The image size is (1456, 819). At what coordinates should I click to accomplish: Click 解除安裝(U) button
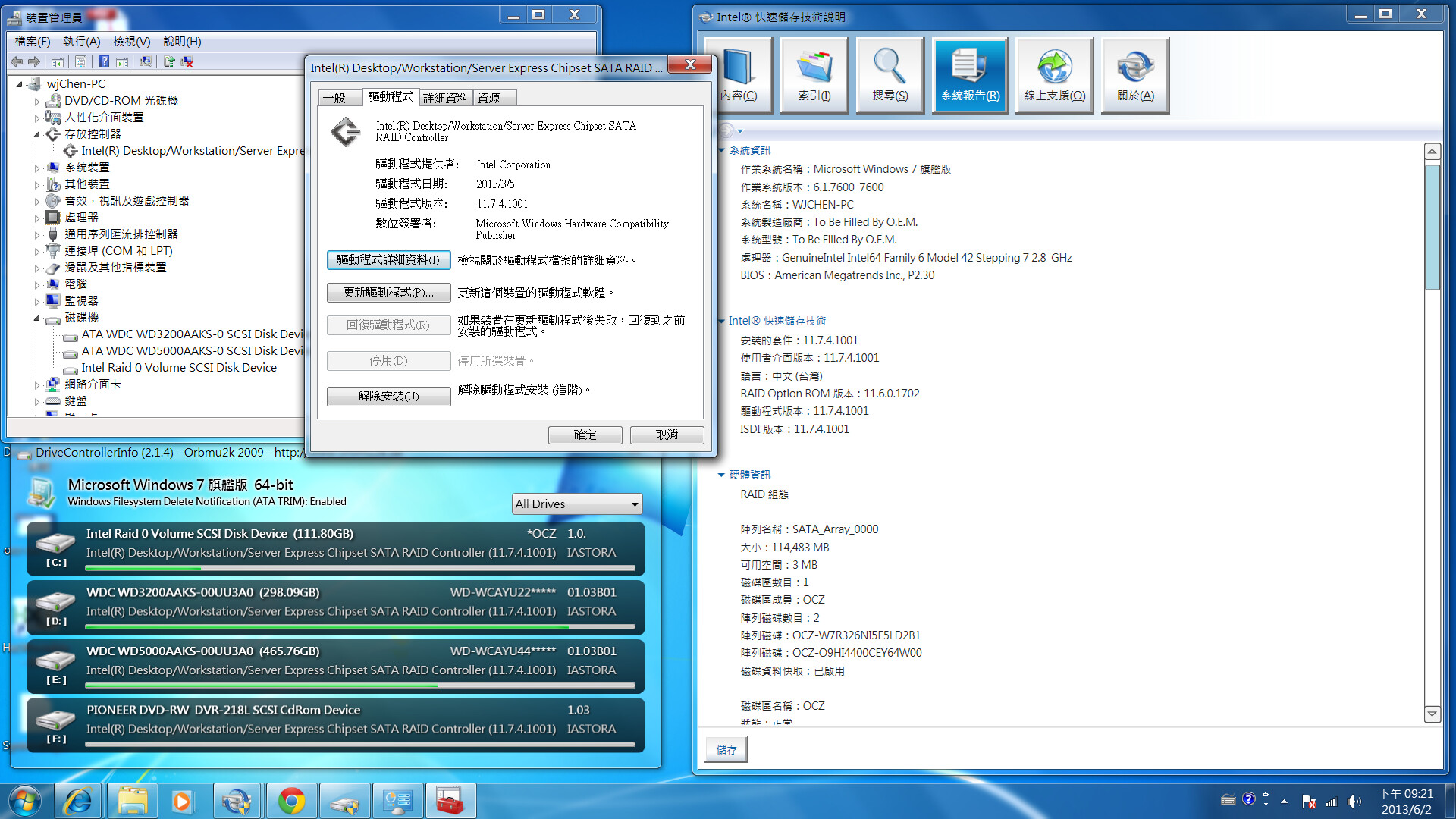click(x=388, y=397)
